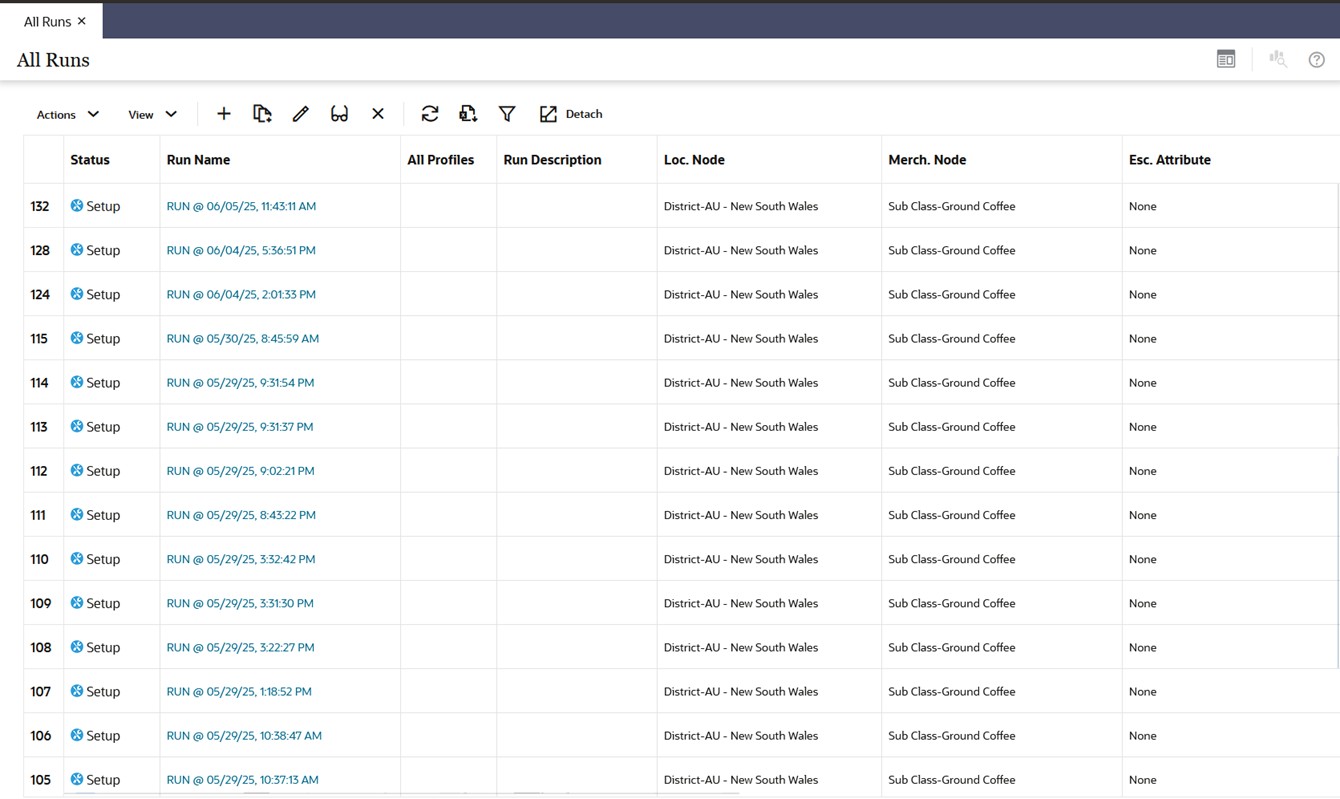Open the Actions dropdown menu

67,114
